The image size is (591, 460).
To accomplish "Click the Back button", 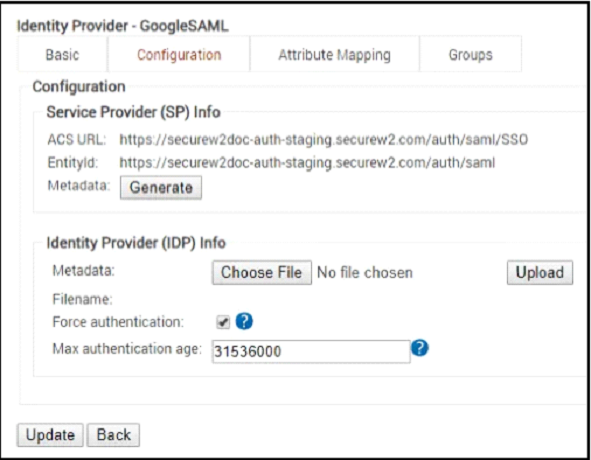I will 113,435.
